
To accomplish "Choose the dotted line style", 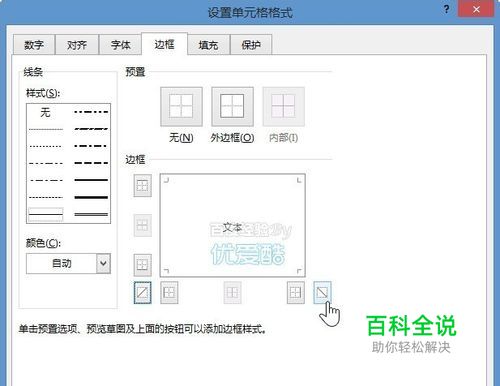I will [46, 146].
